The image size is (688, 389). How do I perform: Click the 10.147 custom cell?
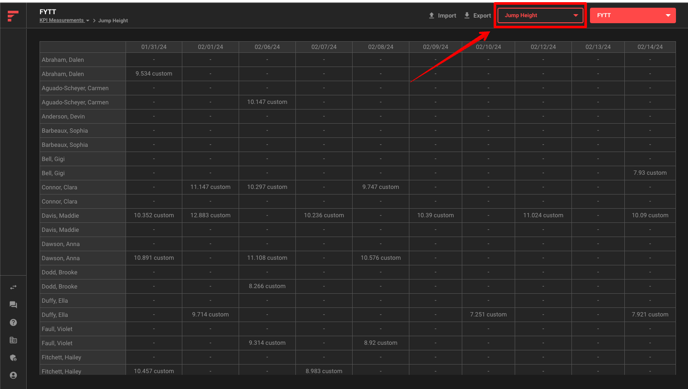point(267,102)
